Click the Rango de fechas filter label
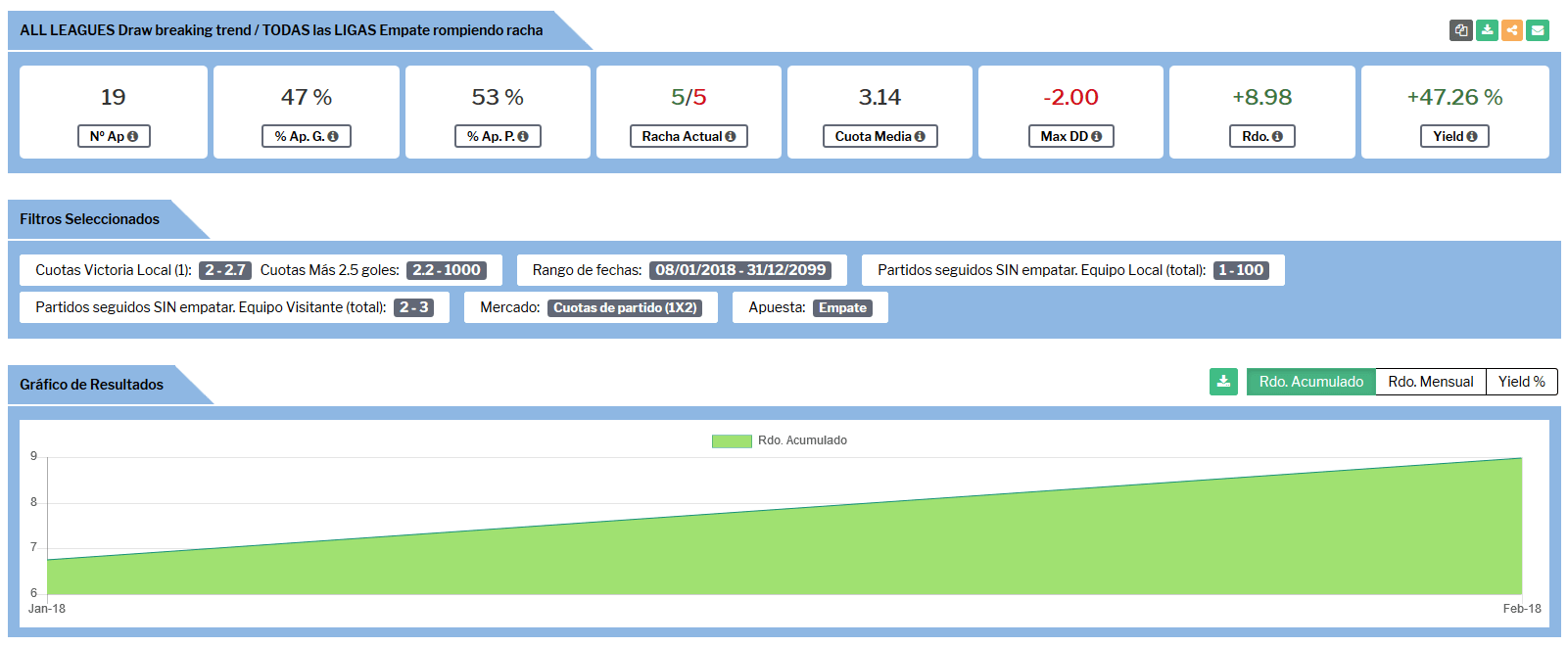The image size is (1568, 646). tap(588, 270)
